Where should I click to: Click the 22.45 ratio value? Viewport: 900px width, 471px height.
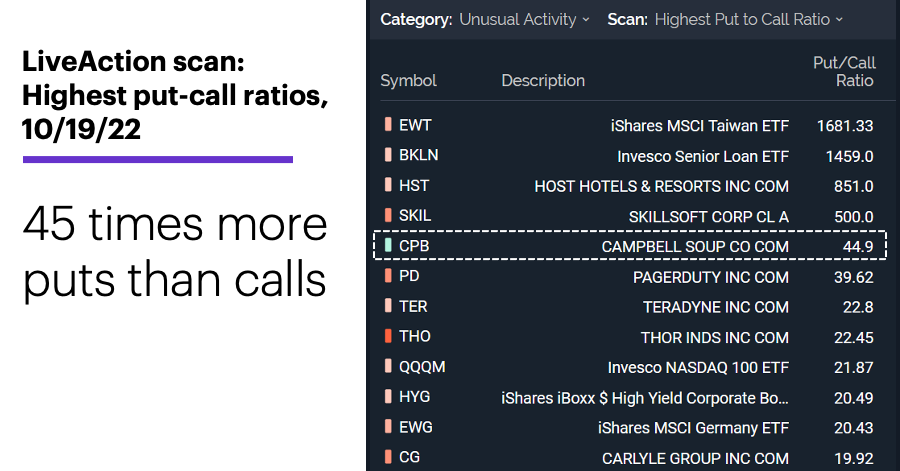pos(854,337)
